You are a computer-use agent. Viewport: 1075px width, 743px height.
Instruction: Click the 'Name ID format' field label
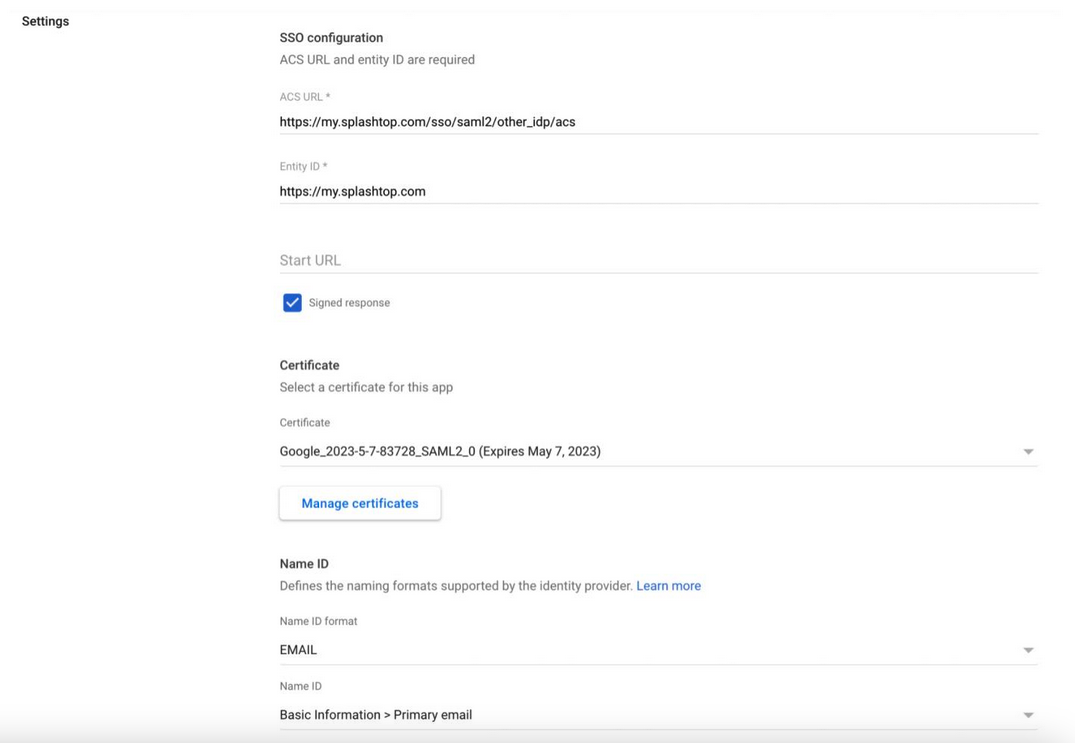[318, 621]
